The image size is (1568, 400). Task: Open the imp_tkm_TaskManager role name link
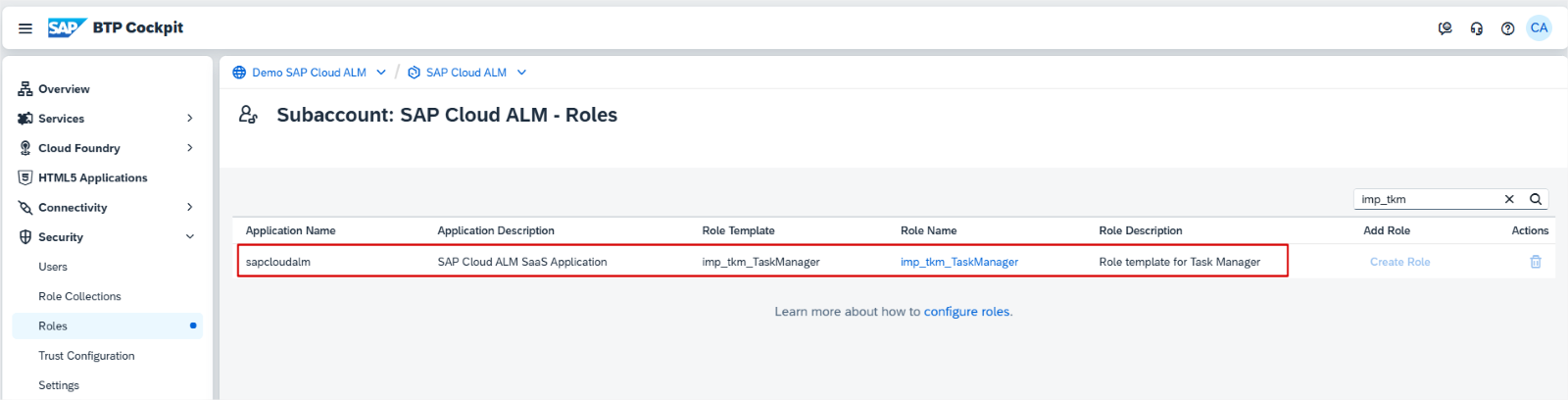pyautogui.click(x=958, y=262)
